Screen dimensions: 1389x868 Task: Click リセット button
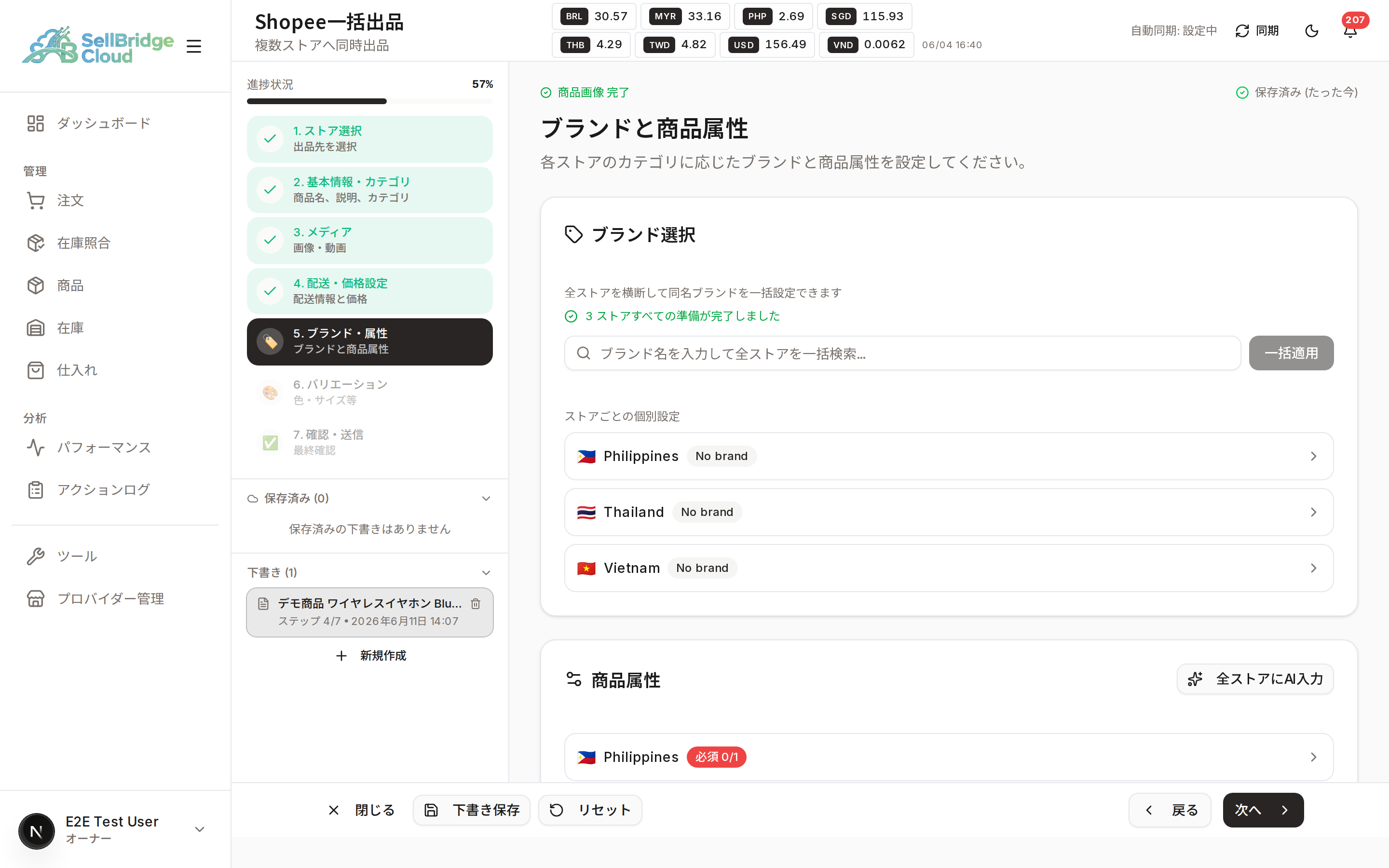[x=590, y=810]
